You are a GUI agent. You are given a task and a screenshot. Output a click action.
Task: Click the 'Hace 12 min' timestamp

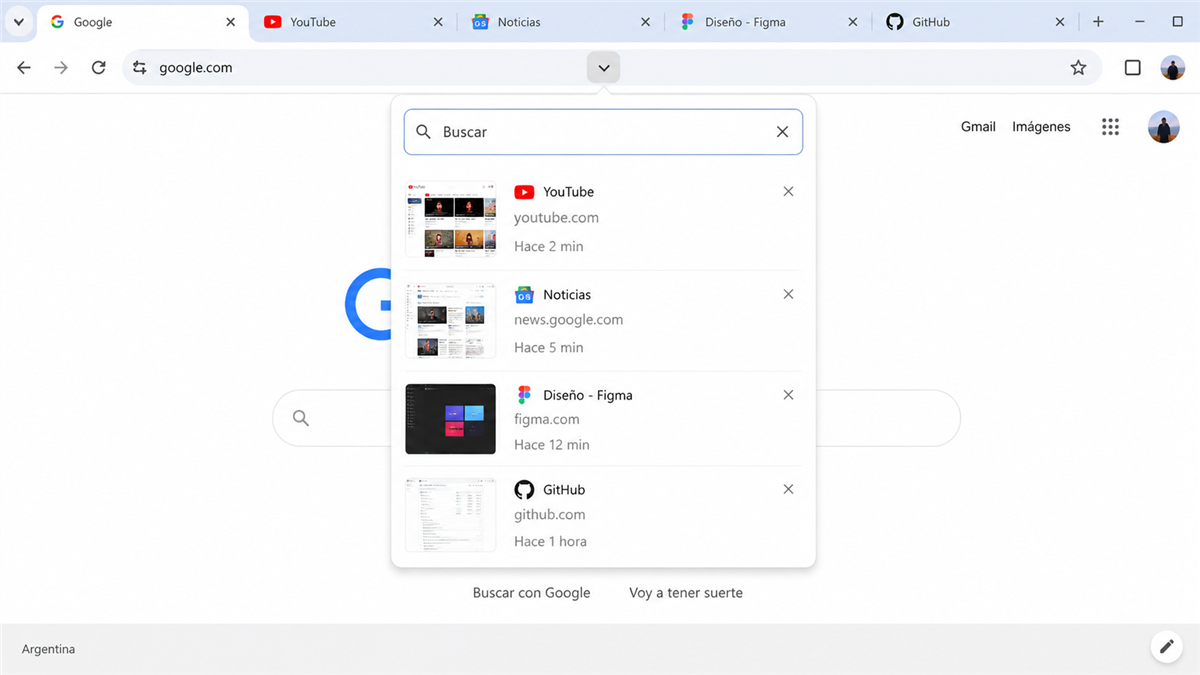coord(552,445)
